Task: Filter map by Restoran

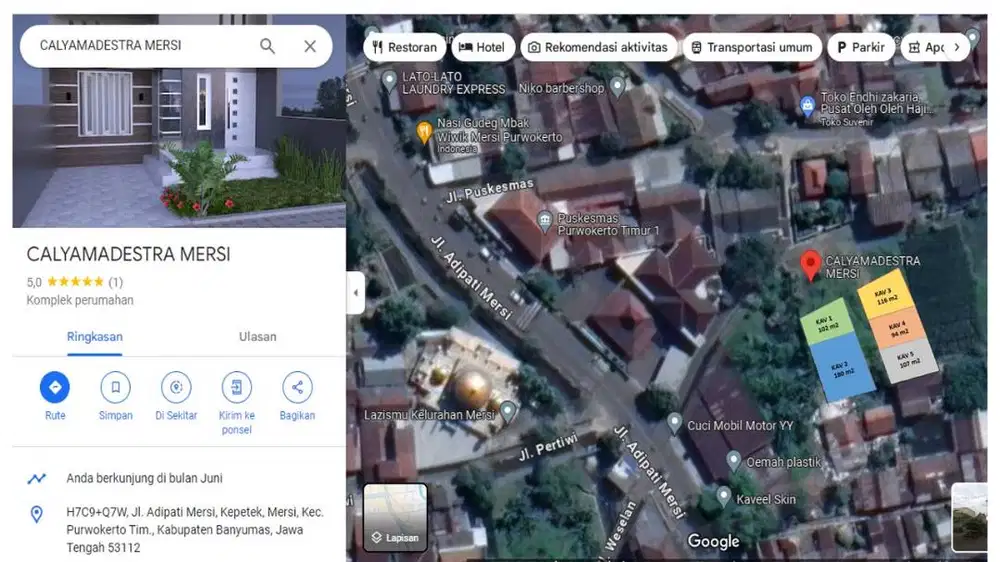Action: (x=404, y=47)
